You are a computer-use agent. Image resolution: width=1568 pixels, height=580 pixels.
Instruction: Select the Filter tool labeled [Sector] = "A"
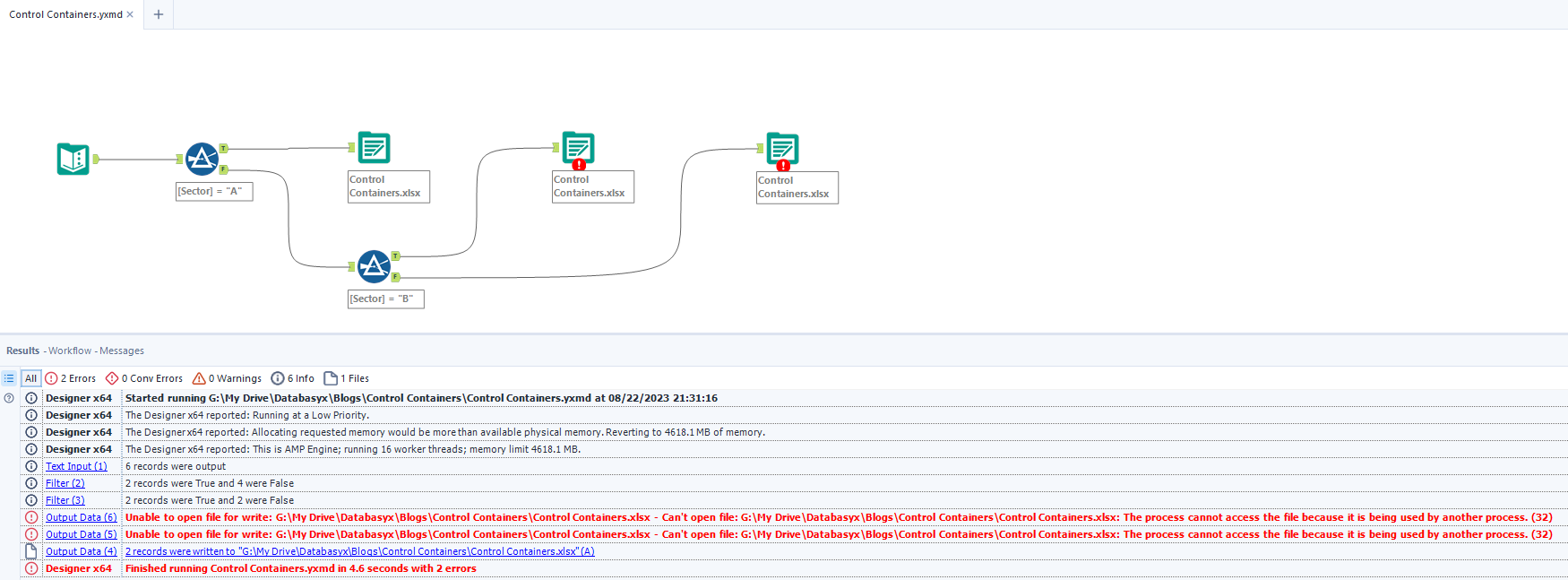202,159
